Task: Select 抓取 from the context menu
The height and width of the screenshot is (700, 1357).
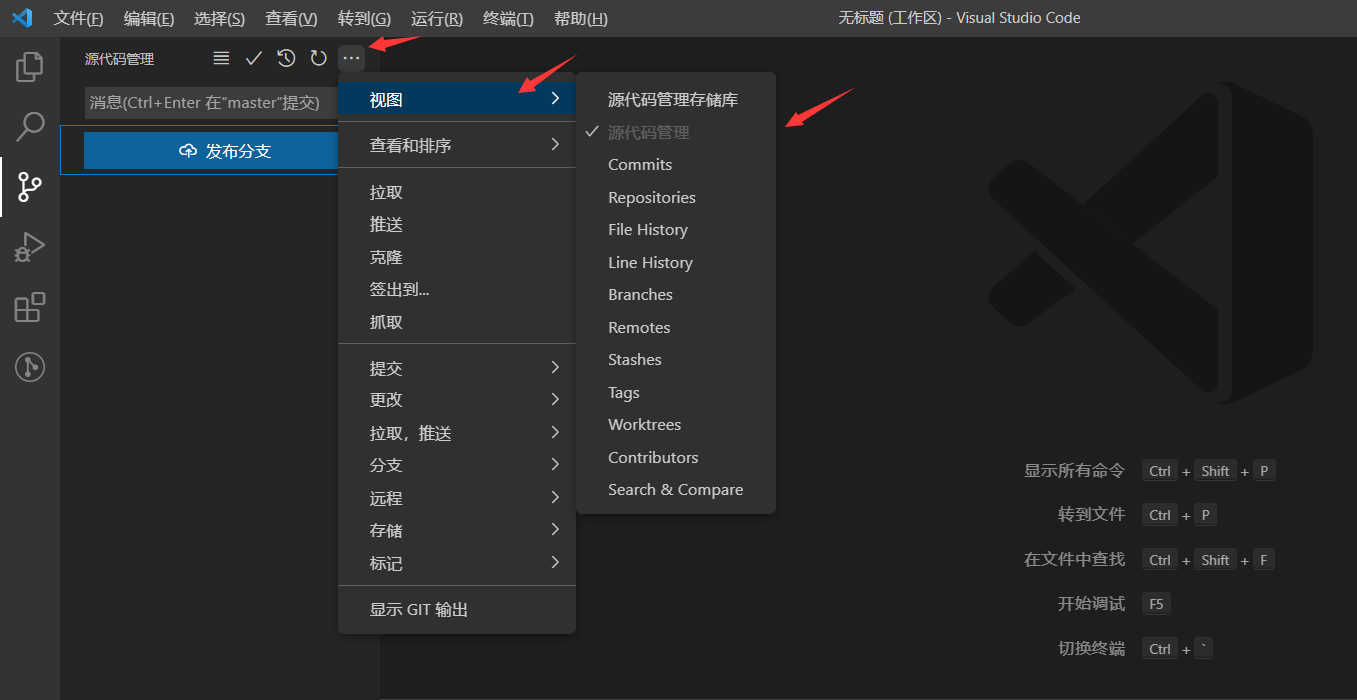Action: tap(457, 322)
